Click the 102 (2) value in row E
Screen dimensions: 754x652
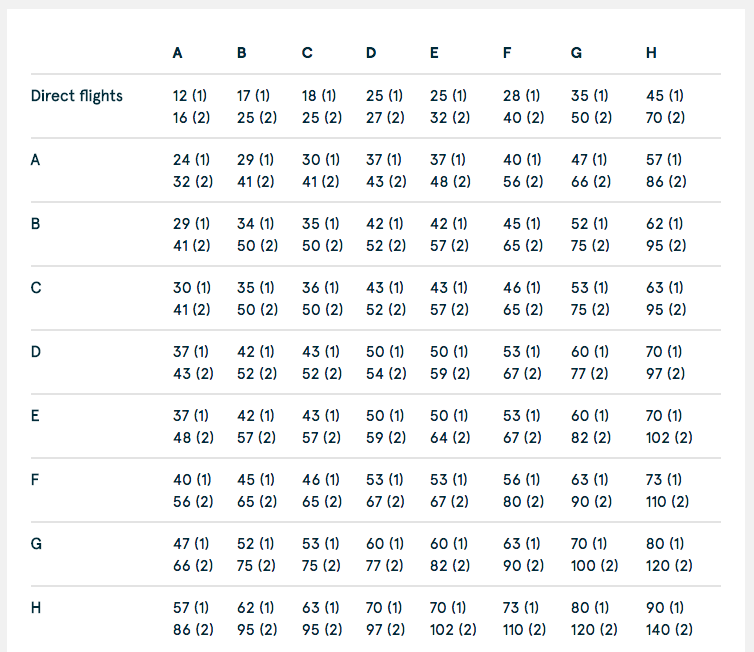669,438
